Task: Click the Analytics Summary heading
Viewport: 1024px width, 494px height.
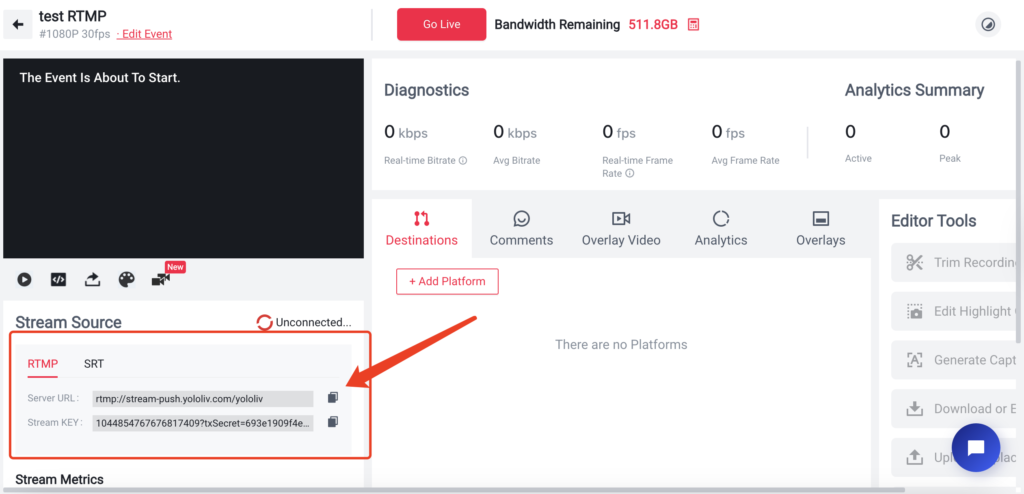Action: click(914, 90)
